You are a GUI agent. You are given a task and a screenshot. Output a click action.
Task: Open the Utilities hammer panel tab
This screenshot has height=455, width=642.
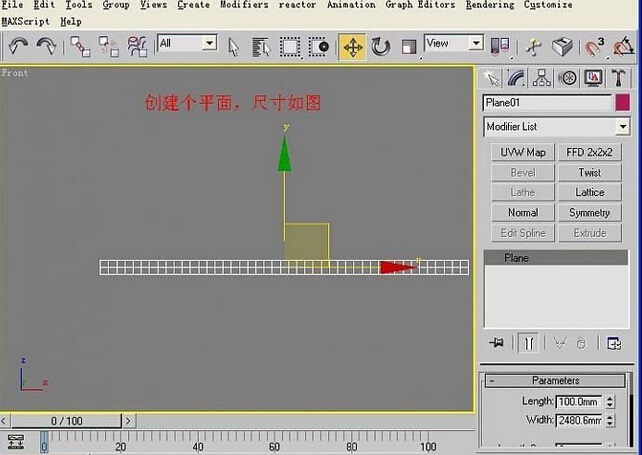pos(618,78)
